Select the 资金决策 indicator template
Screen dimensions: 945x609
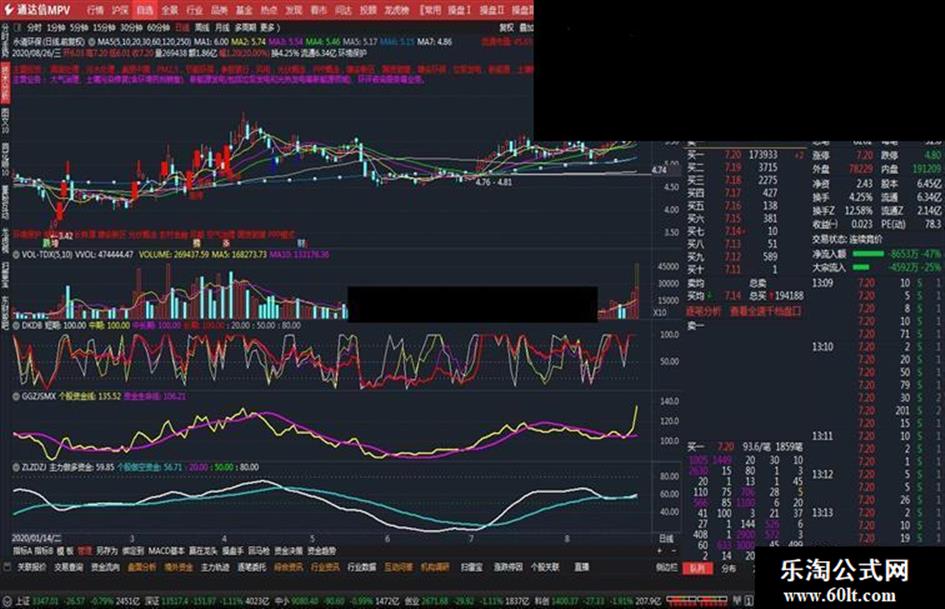point(289,551)
